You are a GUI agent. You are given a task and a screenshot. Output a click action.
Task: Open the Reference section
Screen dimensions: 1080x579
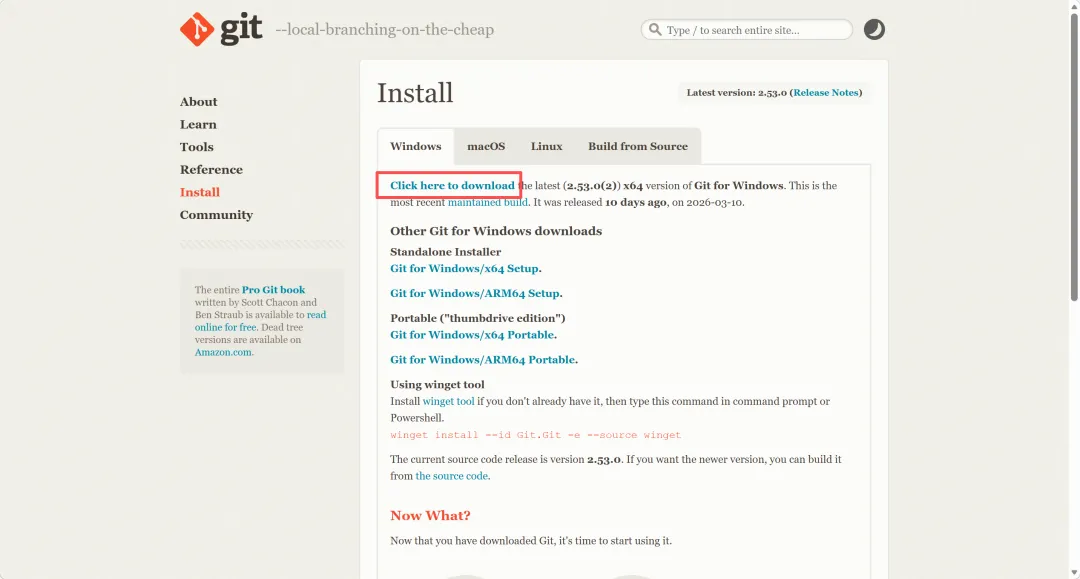211,170
